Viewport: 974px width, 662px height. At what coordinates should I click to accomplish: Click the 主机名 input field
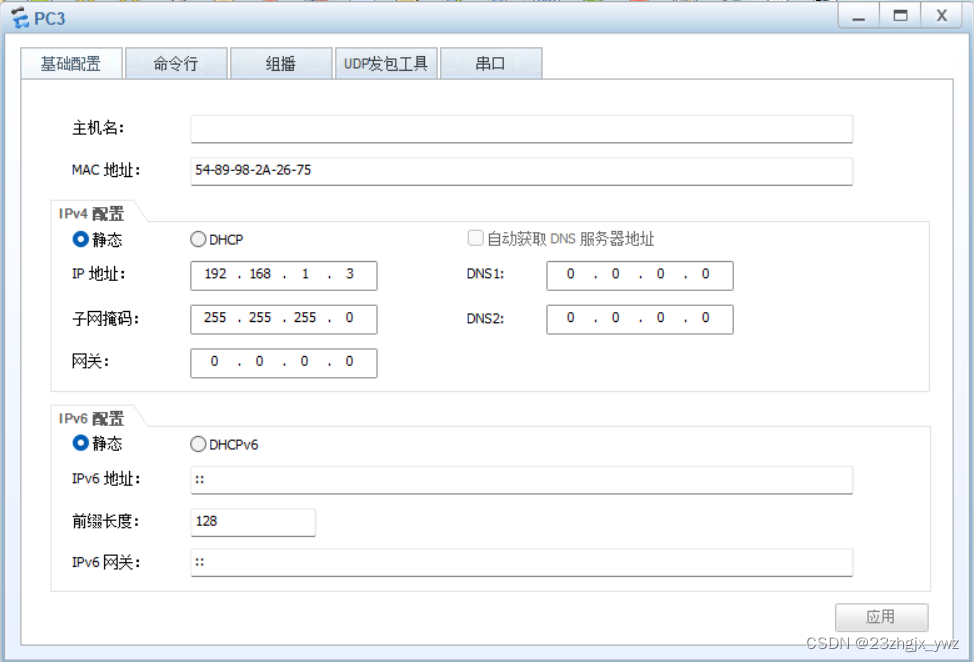[x=521, y=129]
